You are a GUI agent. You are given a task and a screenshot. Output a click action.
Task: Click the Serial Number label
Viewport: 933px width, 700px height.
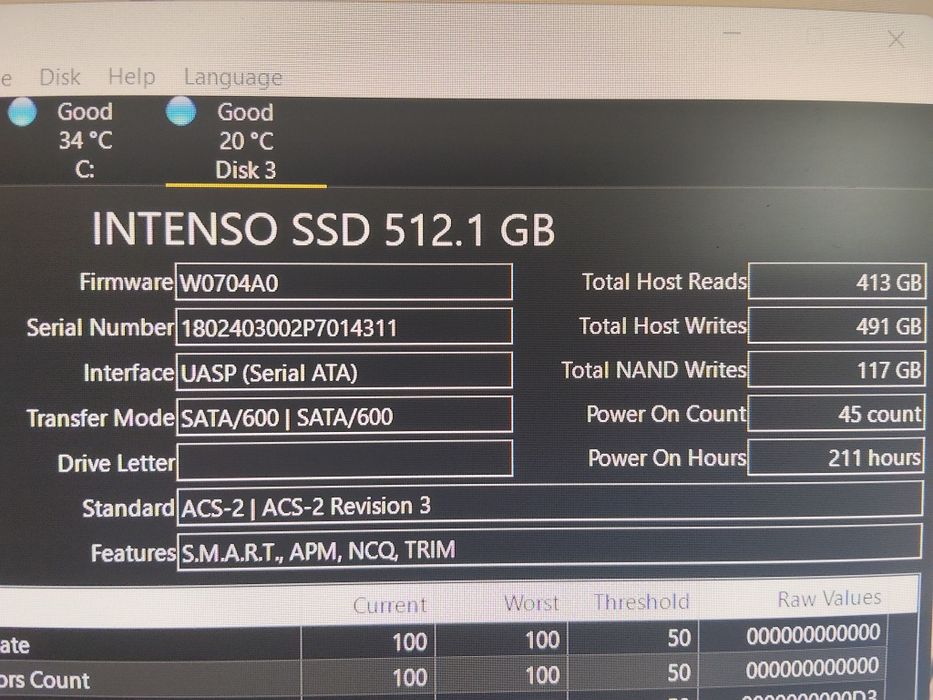(x=100, y=327)
